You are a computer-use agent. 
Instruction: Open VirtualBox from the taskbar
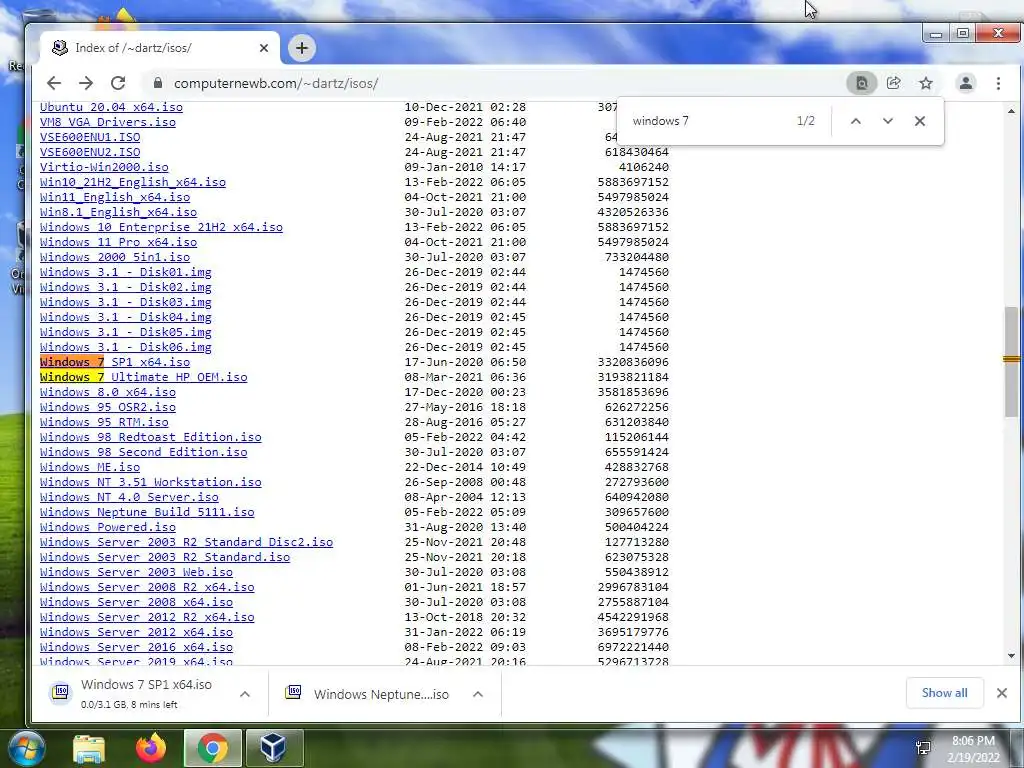(x=273, y=748)
